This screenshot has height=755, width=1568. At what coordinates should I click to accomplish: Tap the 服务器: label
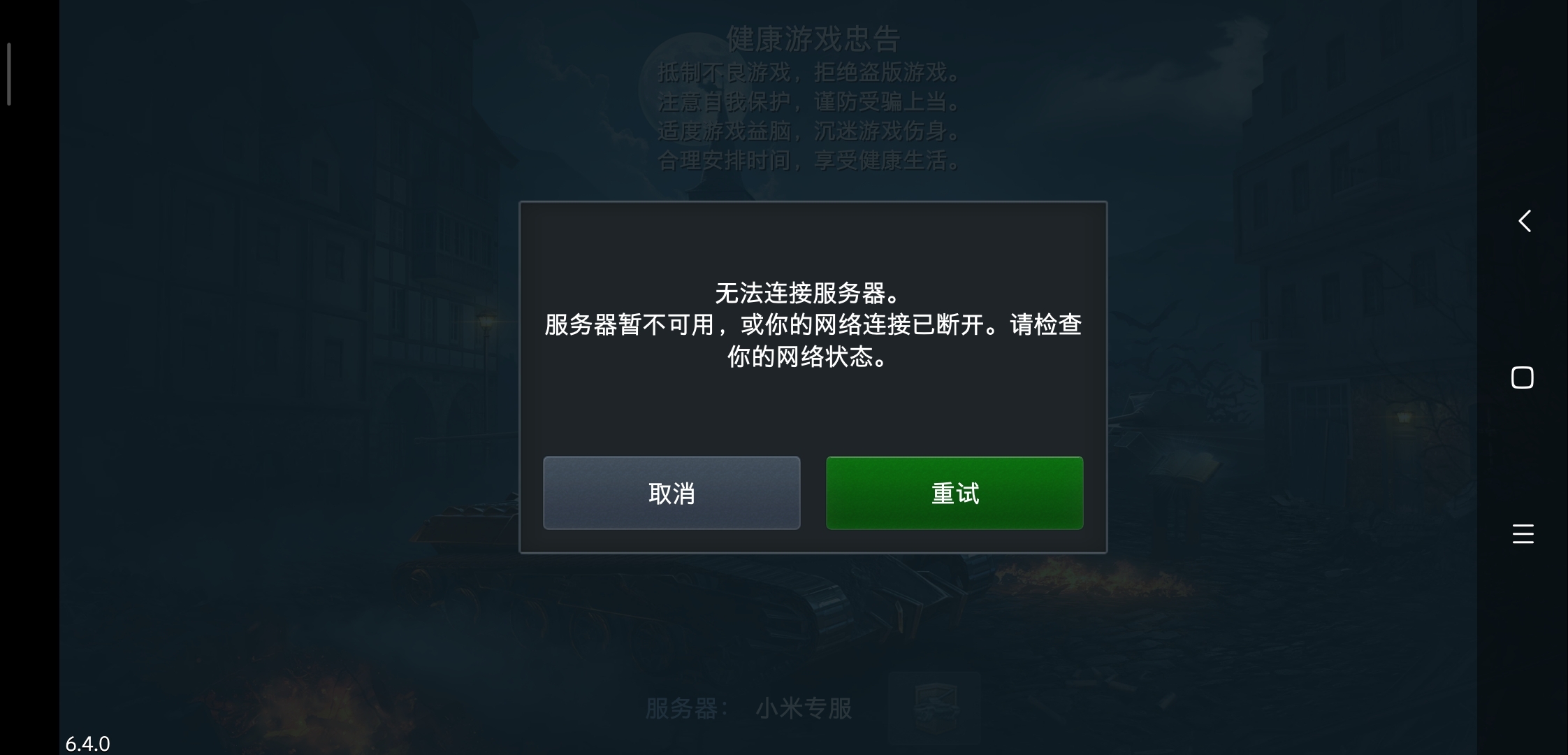click(x=687, y=708)
